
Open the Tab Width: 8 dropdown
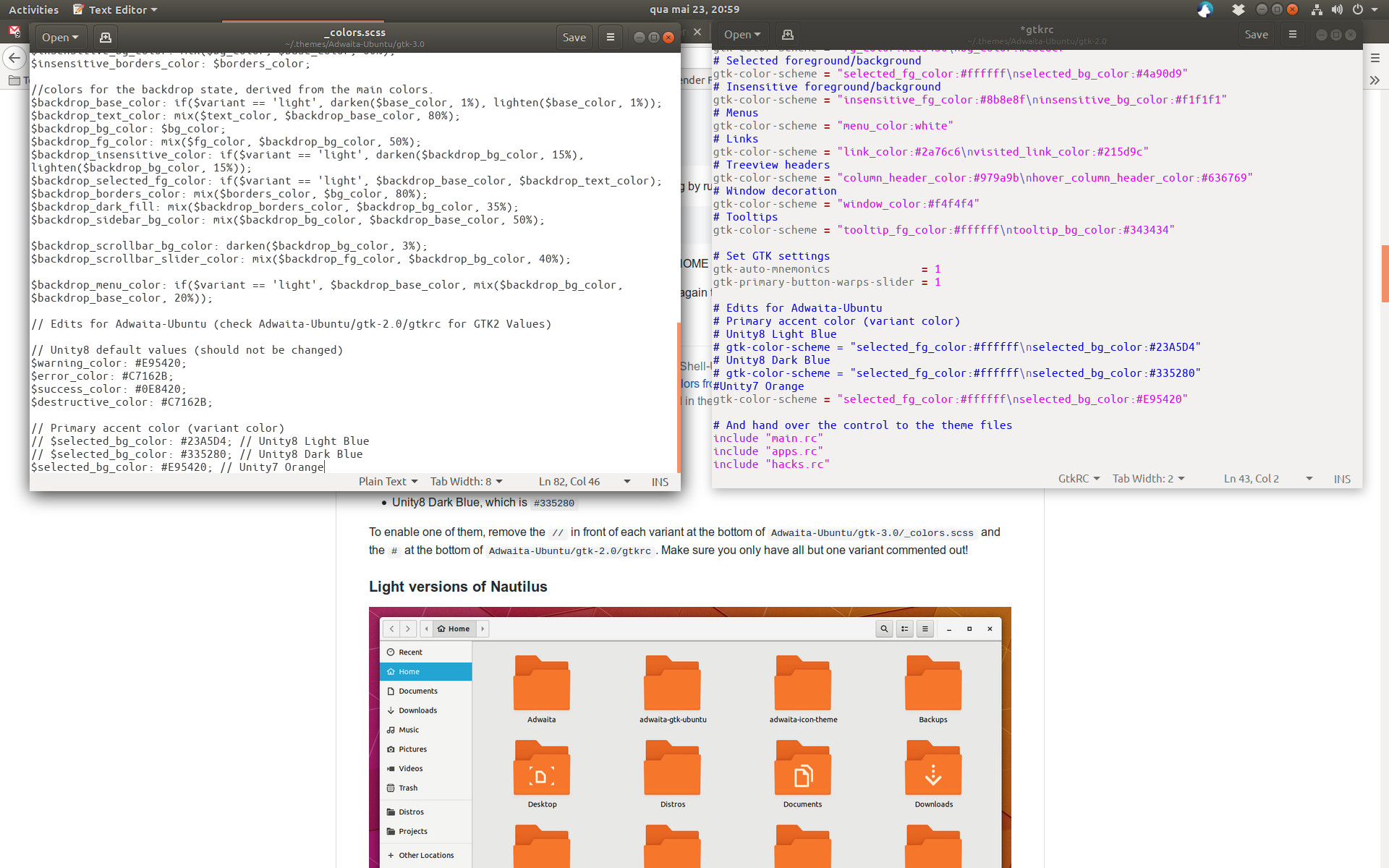(x=466, y=481)
